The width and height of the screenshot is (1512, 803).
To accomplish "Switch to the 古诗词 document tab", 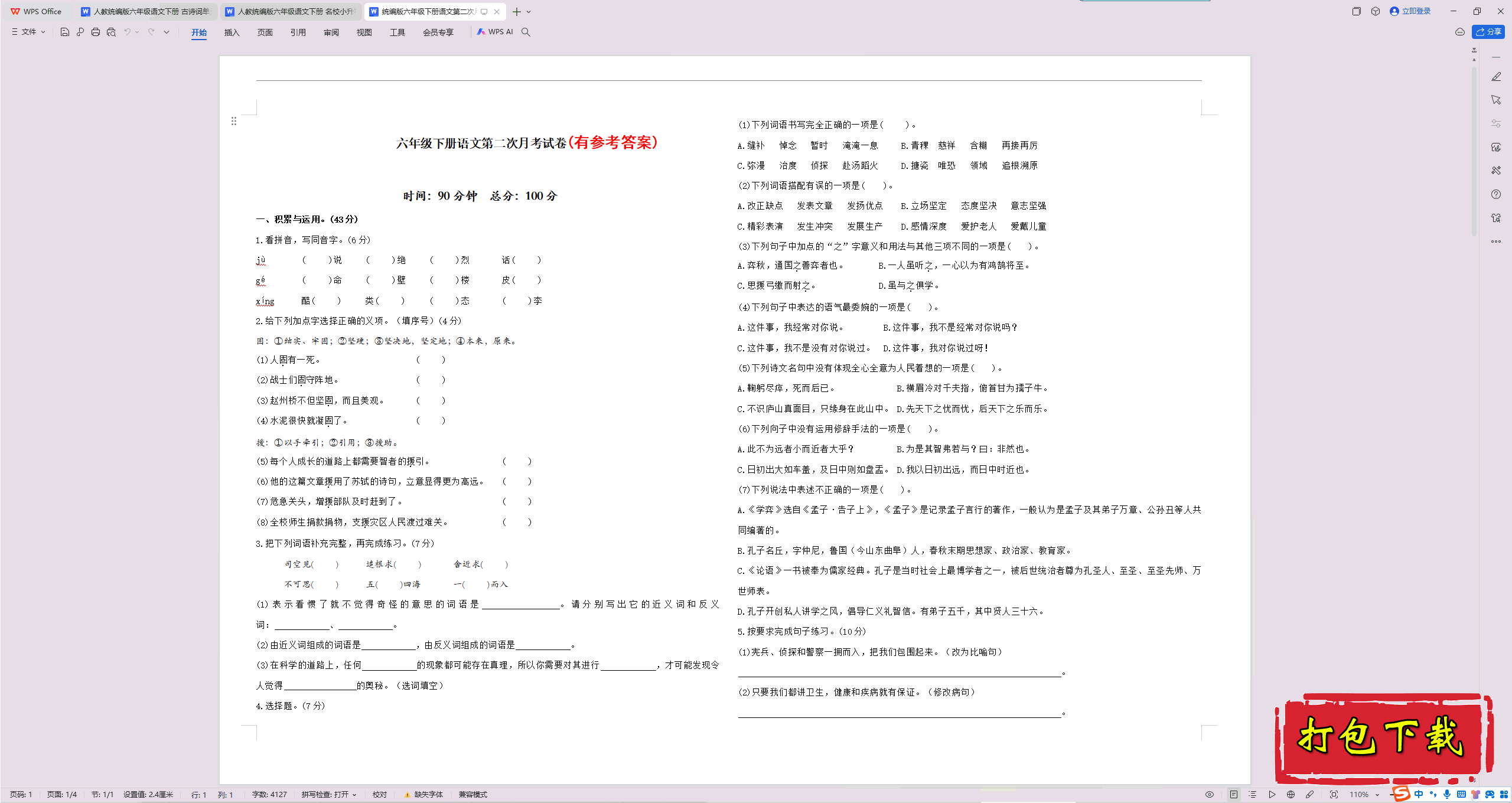I will pyautogui.click(x=146, y=11).
